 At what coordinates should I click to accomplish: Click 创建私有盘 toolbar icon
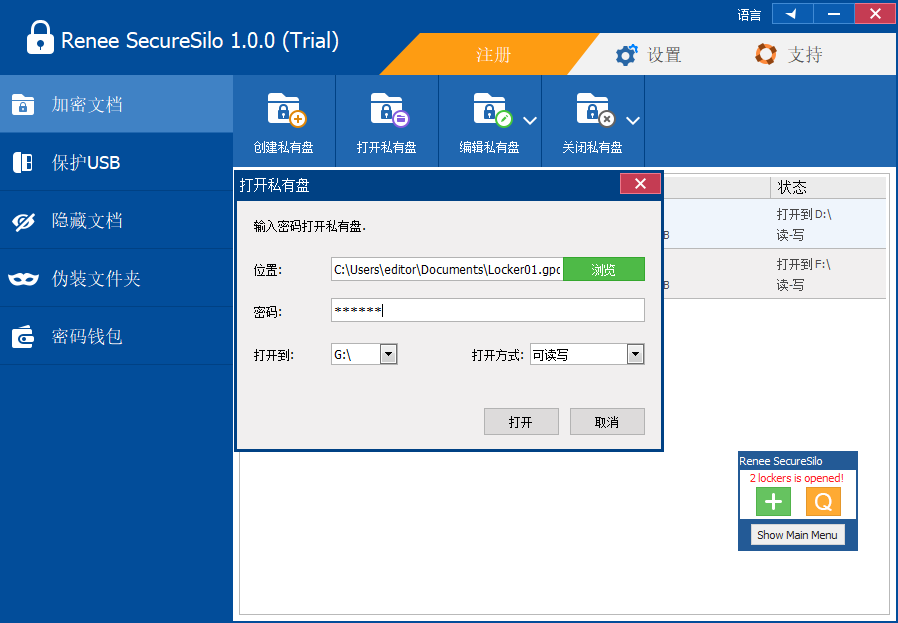pos(283,123)
